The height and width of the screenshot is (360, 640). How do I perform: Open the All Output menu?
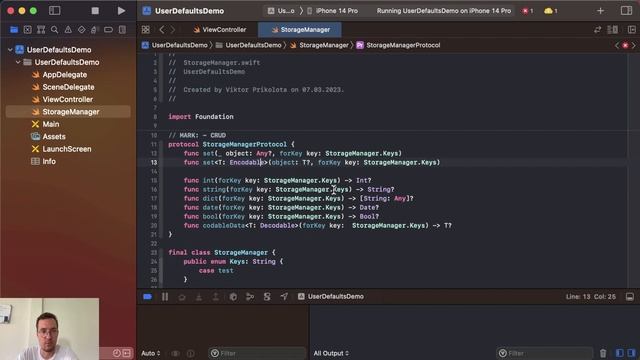[x=331, y=353]
